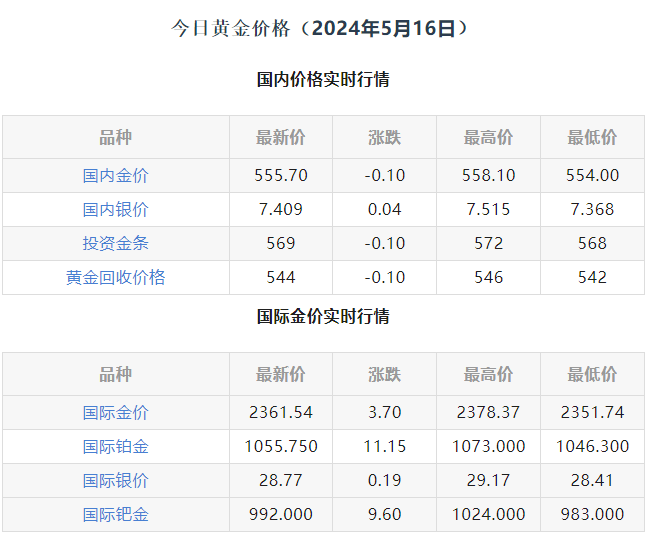Open the 国内银价 link
Viewport: 659px width, 542px height.
[115, 209]
